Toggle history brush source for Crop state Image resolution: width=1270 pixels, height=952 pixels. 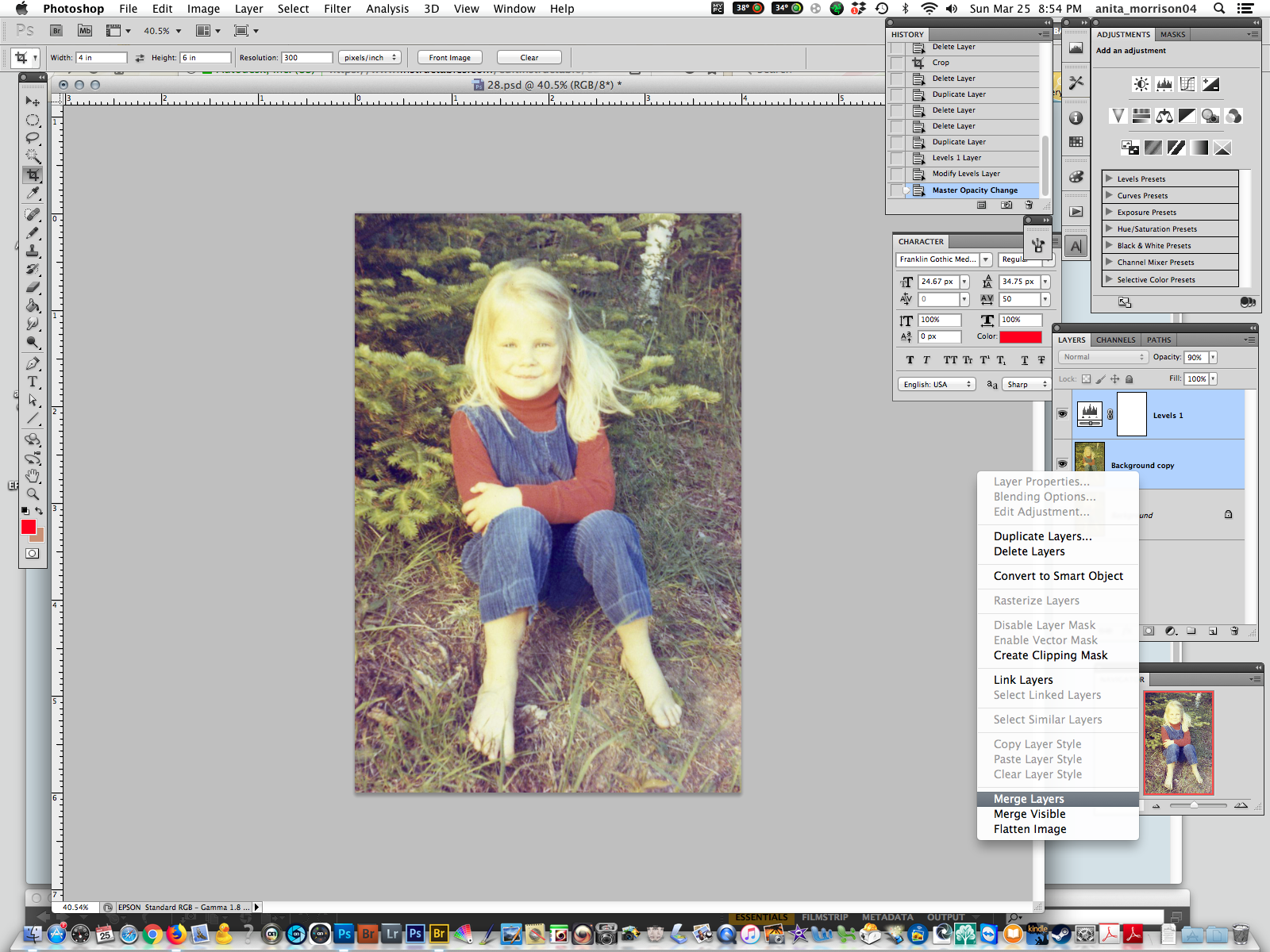896,63
